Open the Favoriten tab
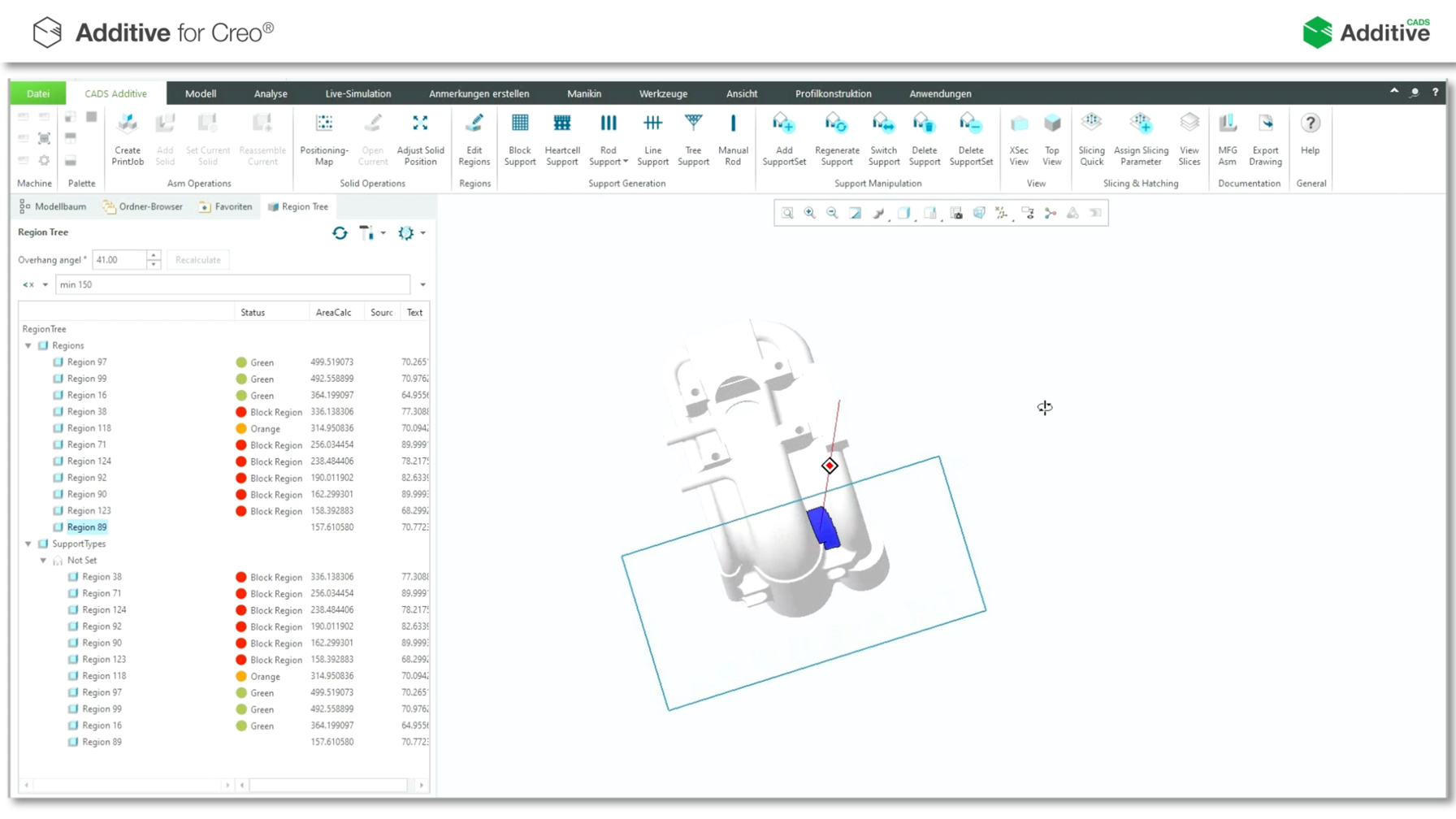The height and width of the screenshot is (819, 1456). [x=226, y=206]
